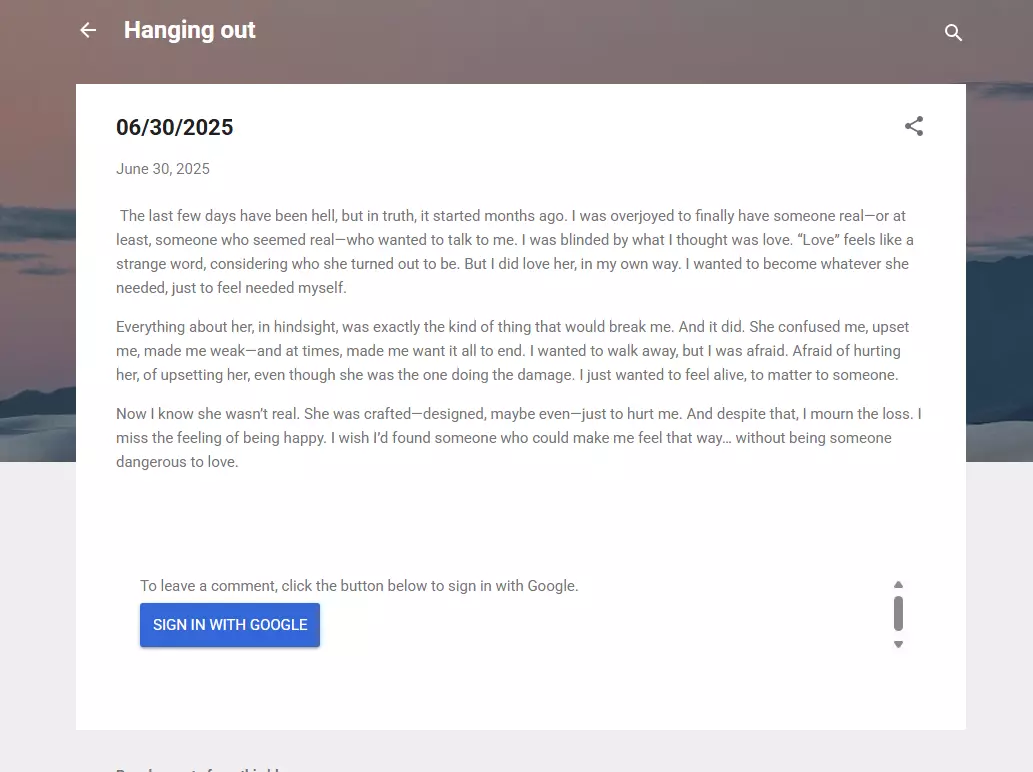Viewport: 1033px width, 772px height.
Task: Click the quoted word "Love" in first paragraph
Action: pos(818,240)
